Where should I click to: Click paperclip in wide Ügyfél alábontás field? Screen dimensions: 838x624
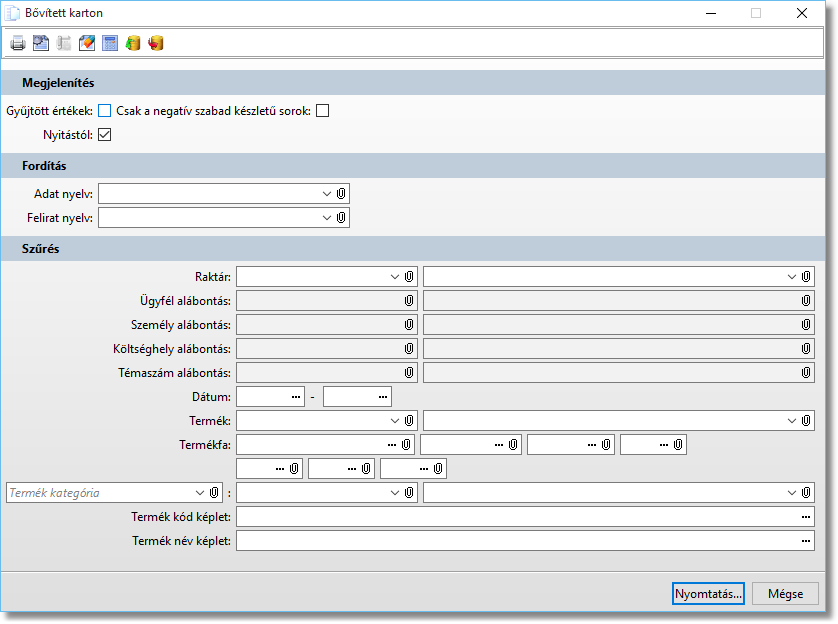pyautogui.click(x=806, y=301)
